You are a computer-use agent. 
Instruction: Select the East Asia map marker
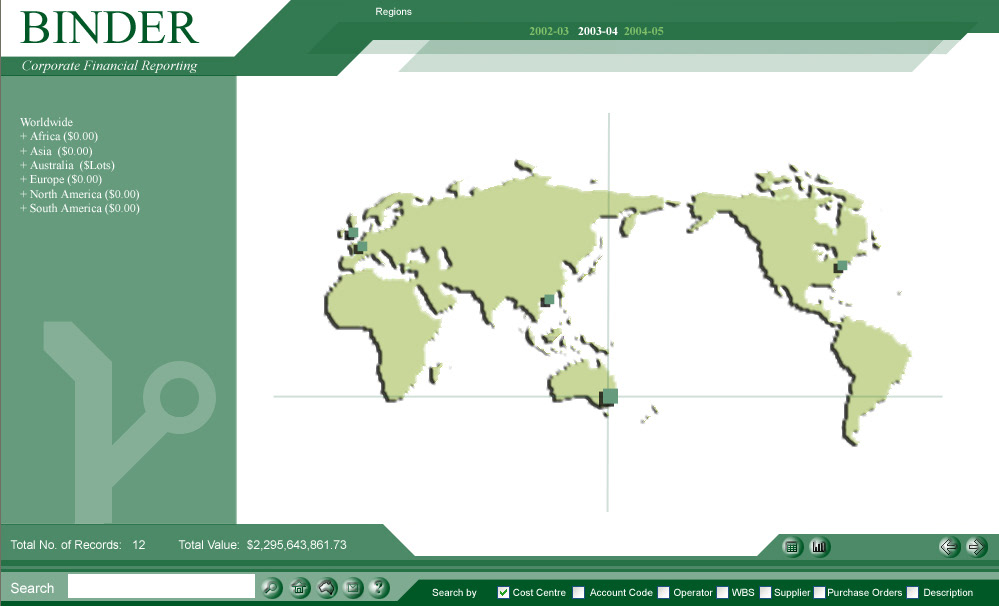click(547, 300)
